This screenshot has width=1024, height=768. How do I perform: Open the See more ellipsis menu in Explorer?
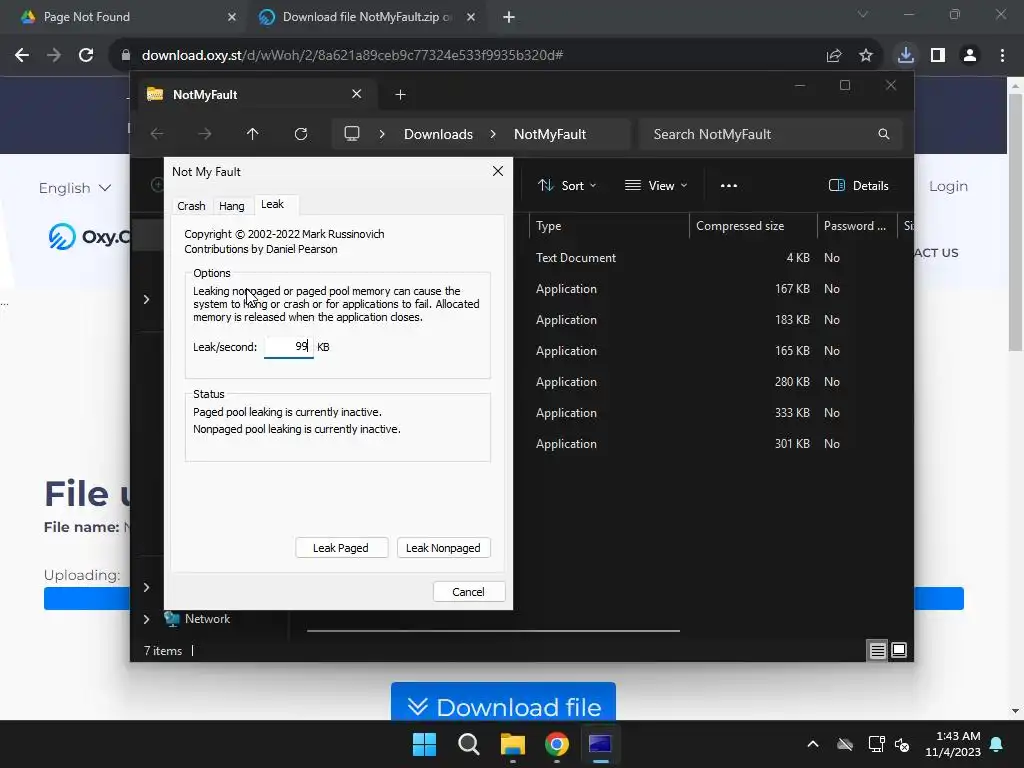tap(729, 185)
